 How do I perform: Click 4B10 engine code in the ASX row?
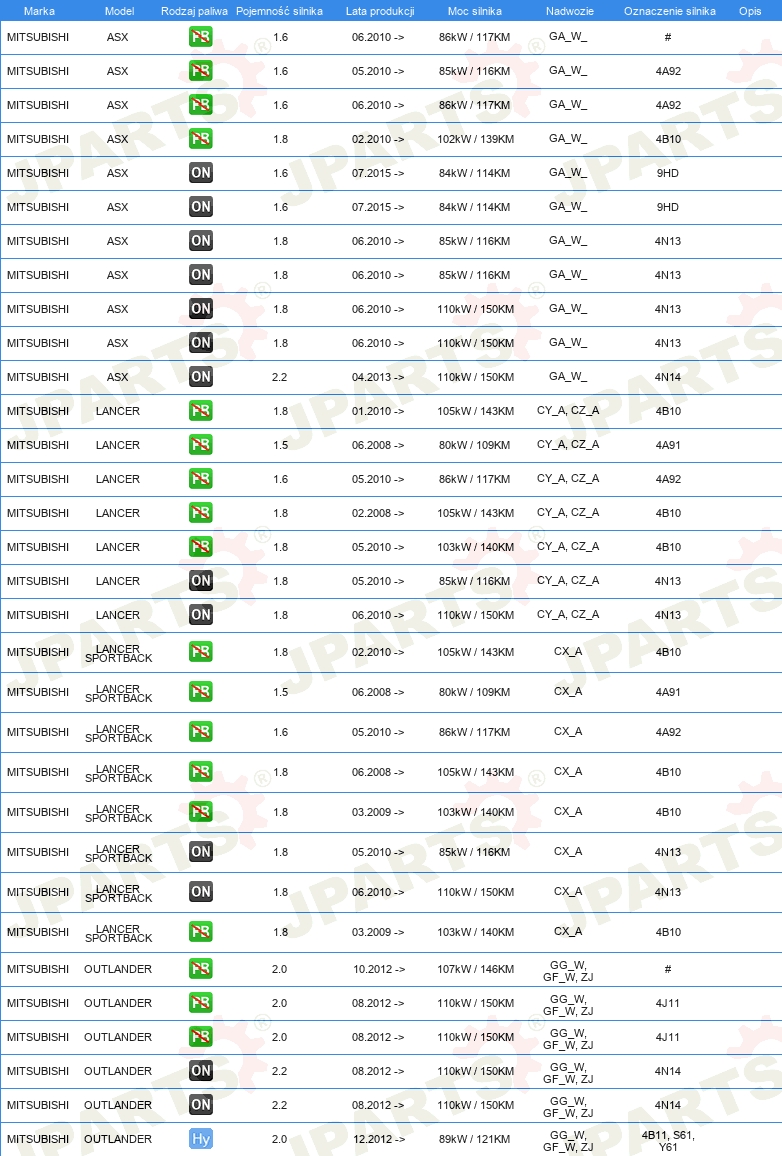[x=668, y=139]
